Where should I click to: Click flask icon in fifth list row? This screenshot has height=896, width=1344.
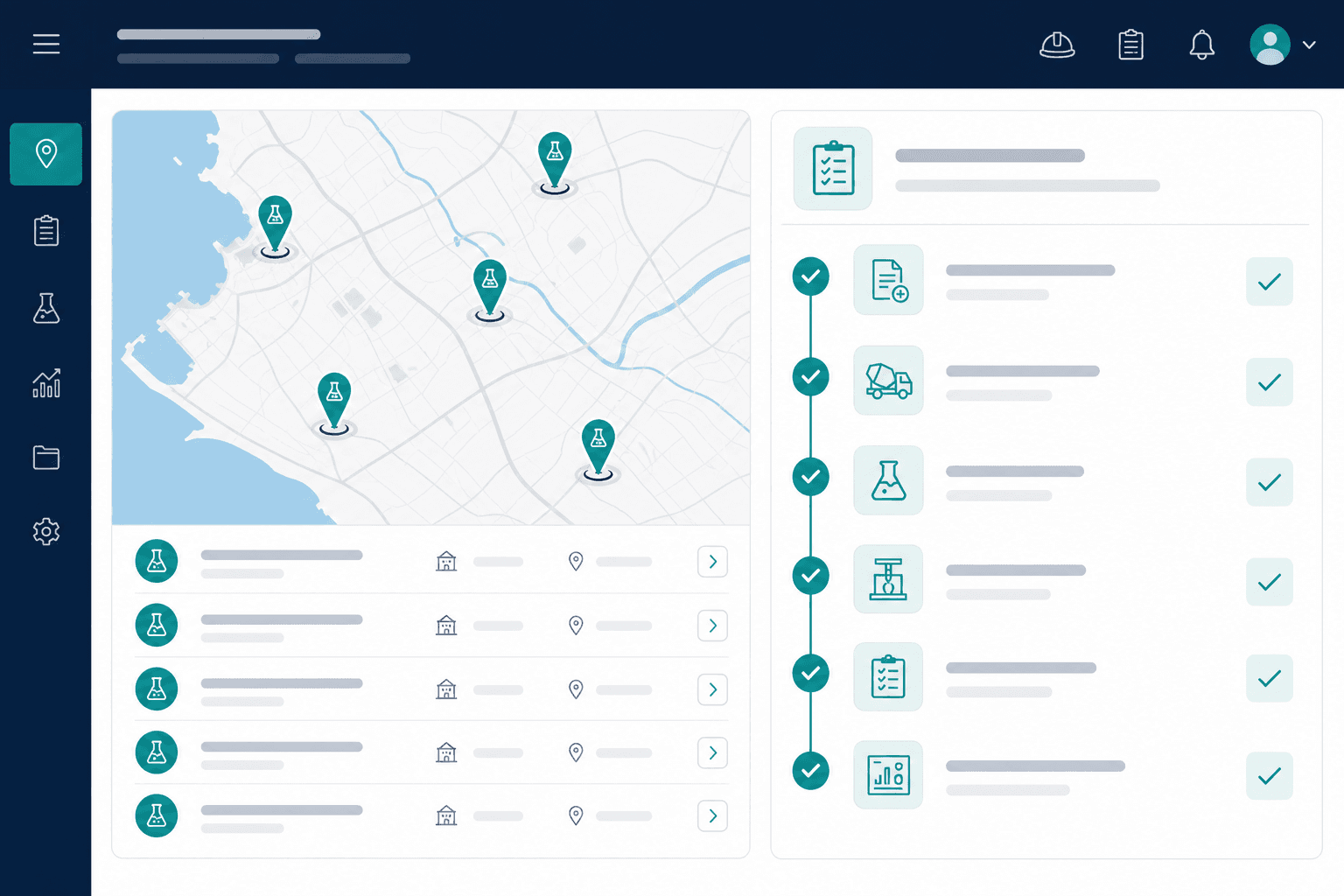click(157, 815)
